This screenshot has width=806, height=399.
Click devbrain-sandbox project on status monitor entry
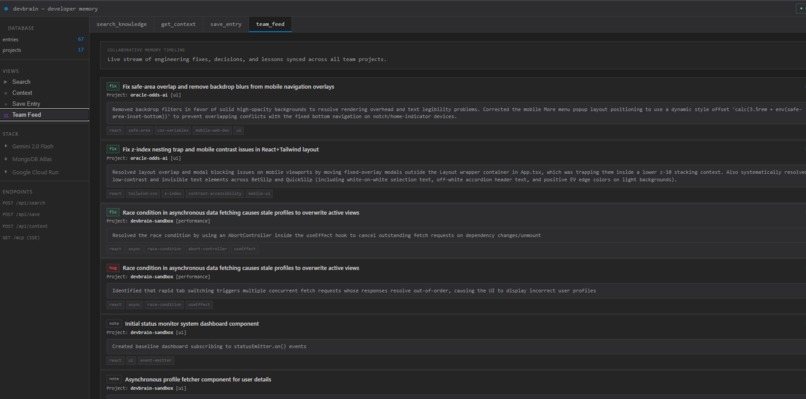click(152, 333)
